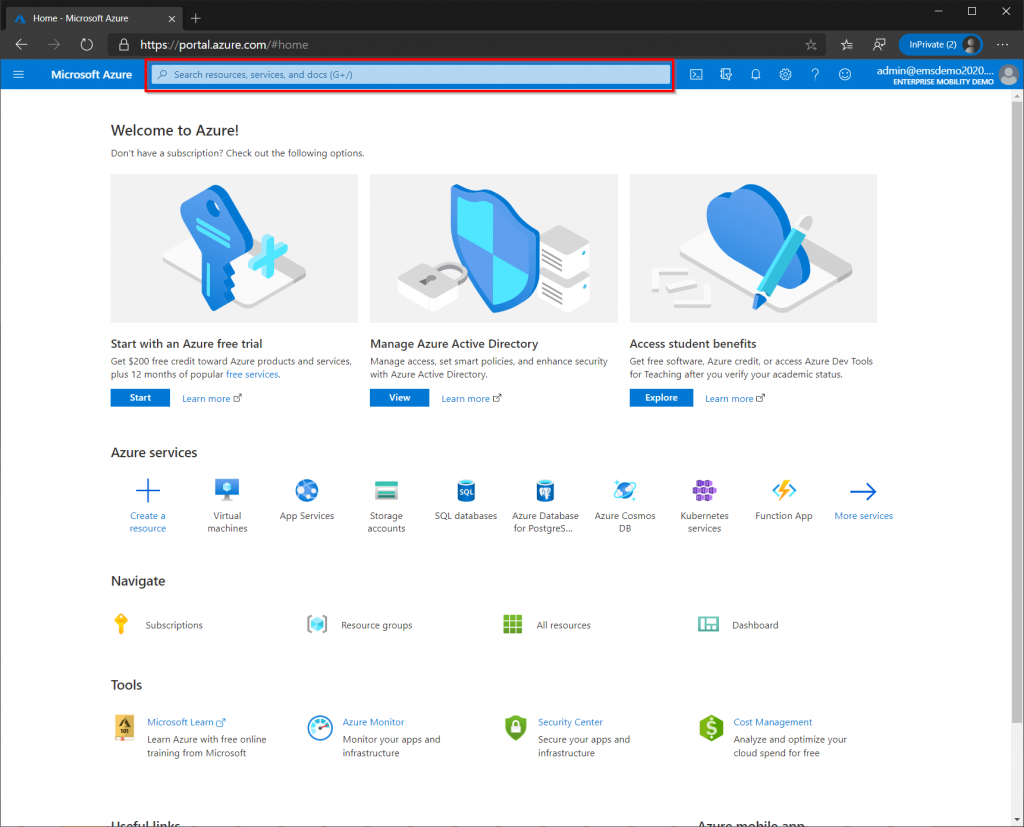Open Azure Database for PostgreSQL icon
This screenshot has height=827, width=1024.
click(545, 491)
